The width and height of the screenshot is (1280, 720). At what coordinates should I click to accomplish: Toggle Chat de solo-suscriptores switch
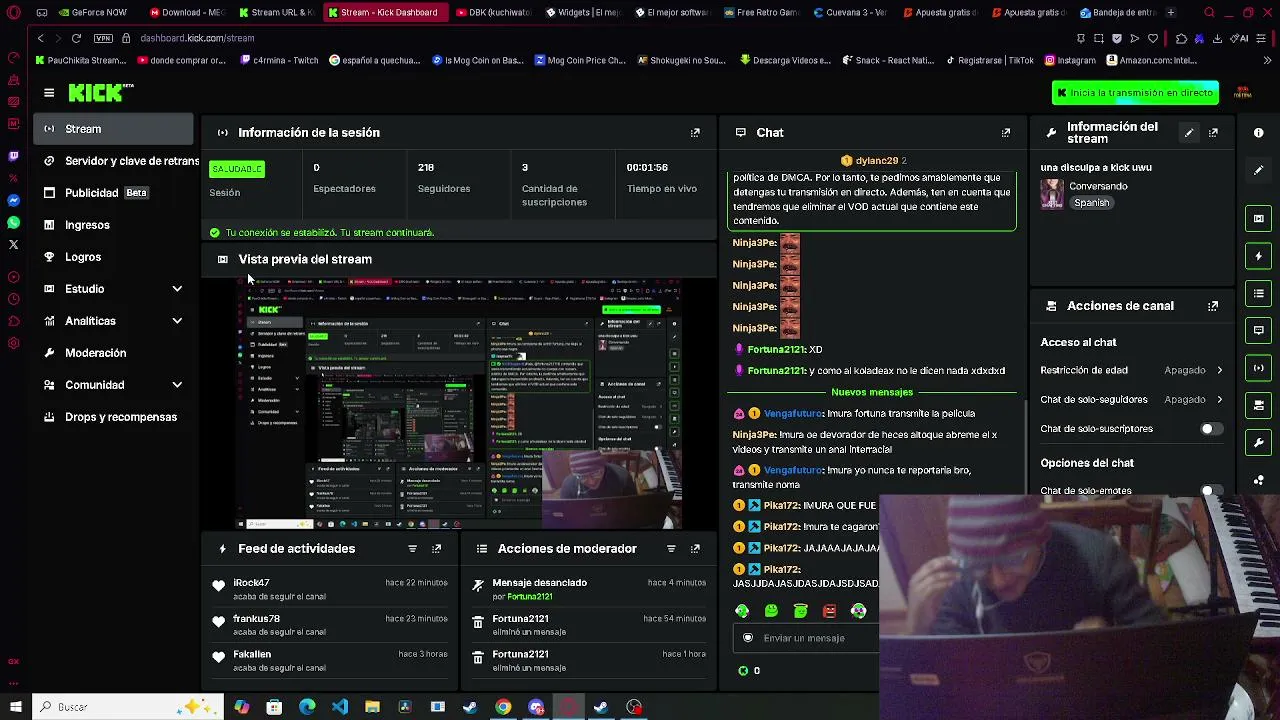(x=1211, y=429)
